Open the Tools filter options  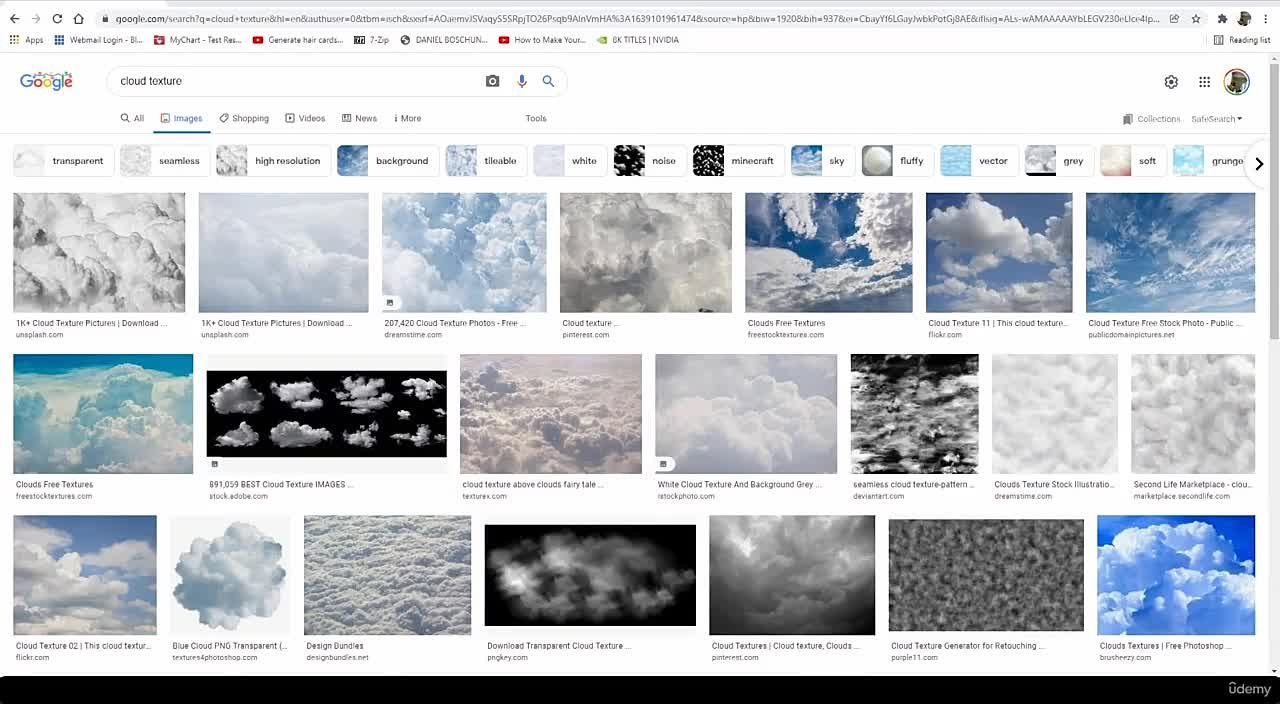coord(536,118)
